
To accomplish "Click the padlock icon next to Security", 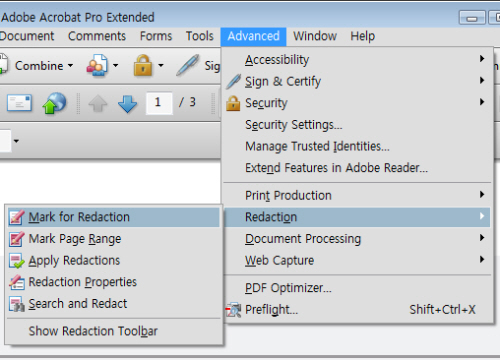I will 233,103.
